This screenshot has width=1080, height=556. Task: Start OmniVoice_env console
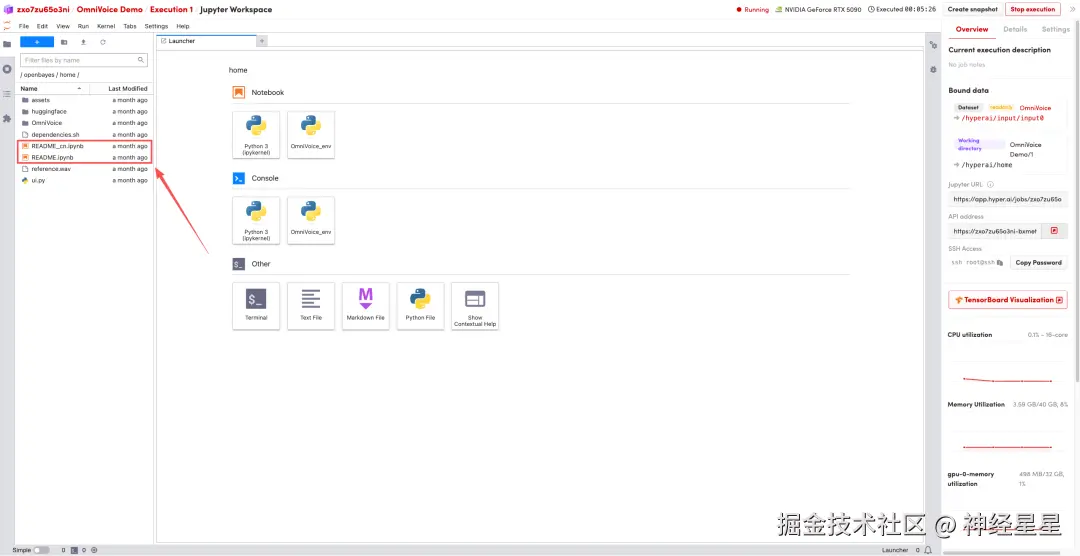pos(311,220)
